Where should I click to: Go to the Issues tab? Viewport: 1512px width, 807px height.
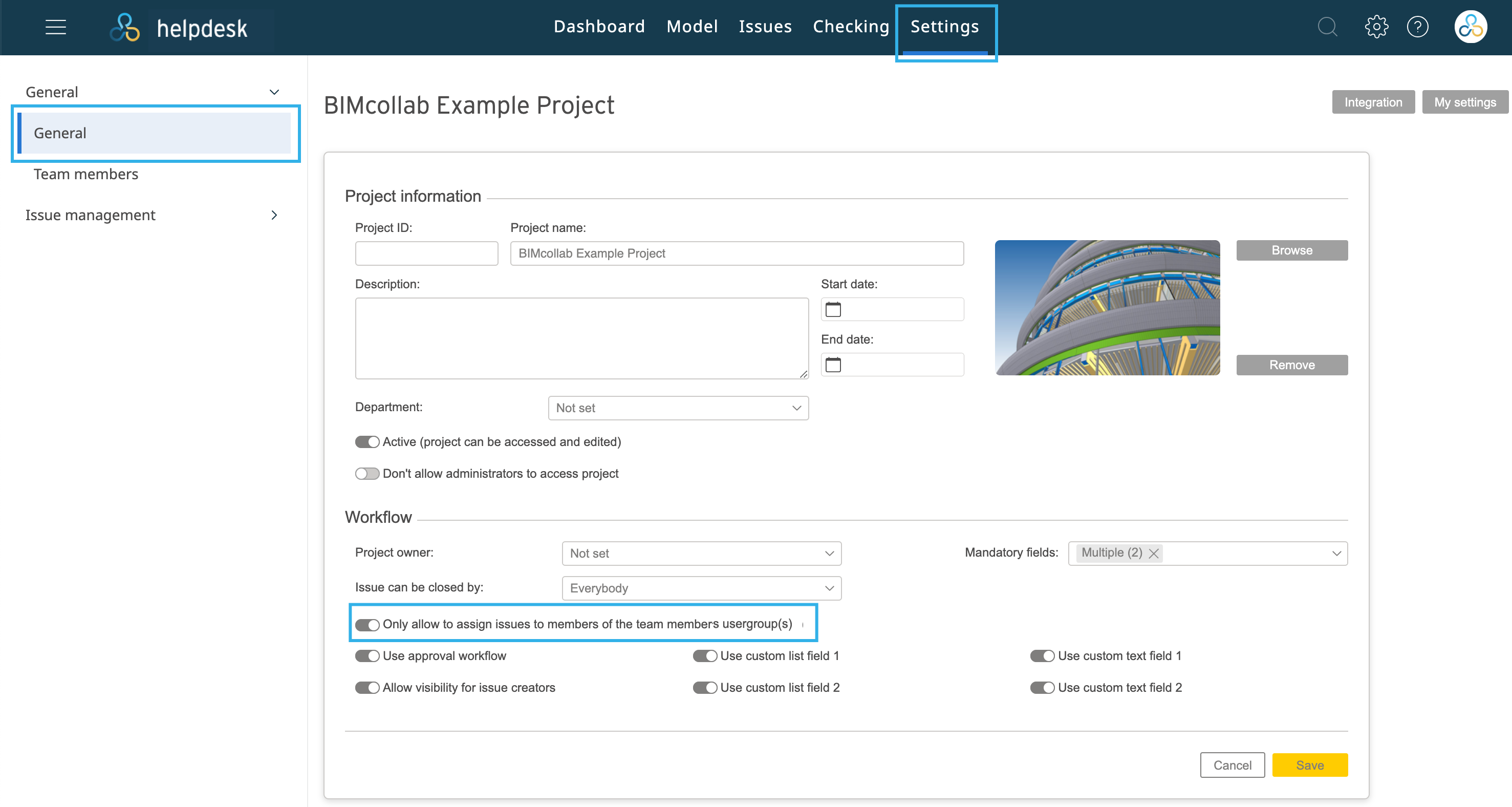click(765, 27)
